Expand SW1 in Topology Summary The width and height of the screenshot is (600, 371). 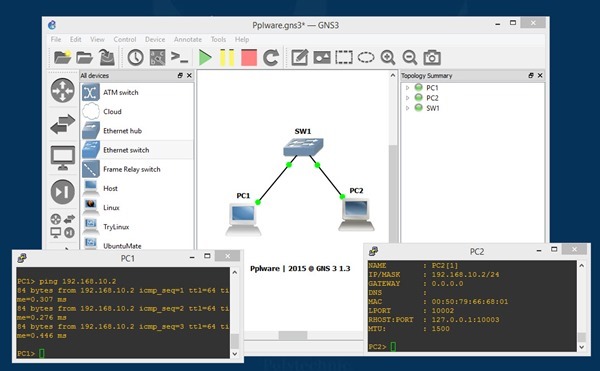pyautogui.click(x=408, y=108)
